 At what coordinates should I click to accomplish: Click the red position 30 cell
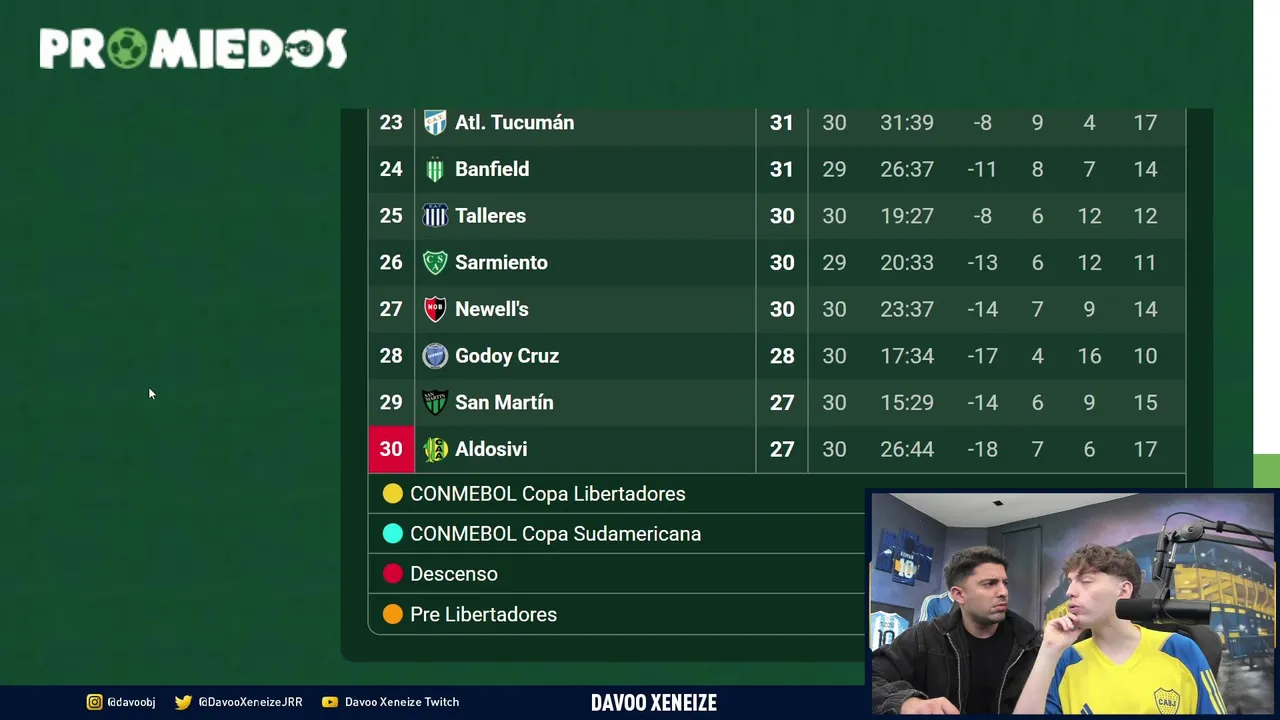coord(391,450)
